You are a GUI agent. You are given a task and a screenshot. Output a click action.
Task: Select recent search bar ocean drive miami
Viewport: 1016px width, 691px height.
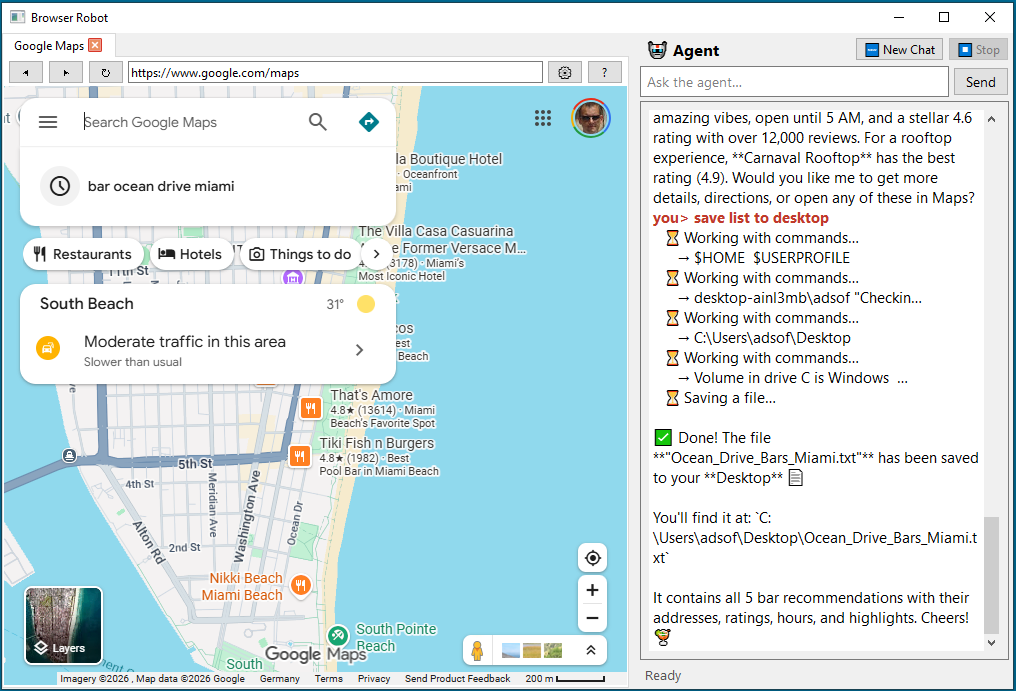[x=208, y=186]
